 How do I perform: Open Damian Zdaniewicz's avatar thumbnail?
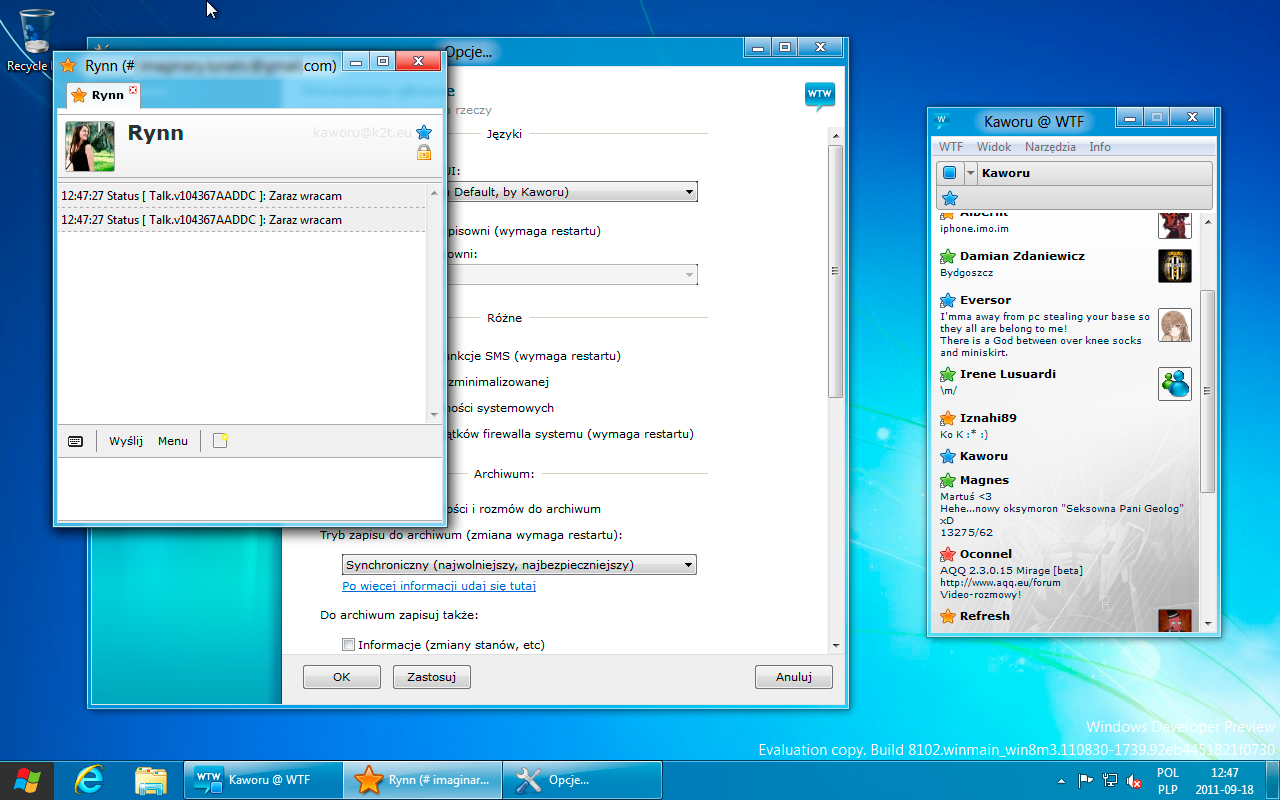(x=1175, y=266)
